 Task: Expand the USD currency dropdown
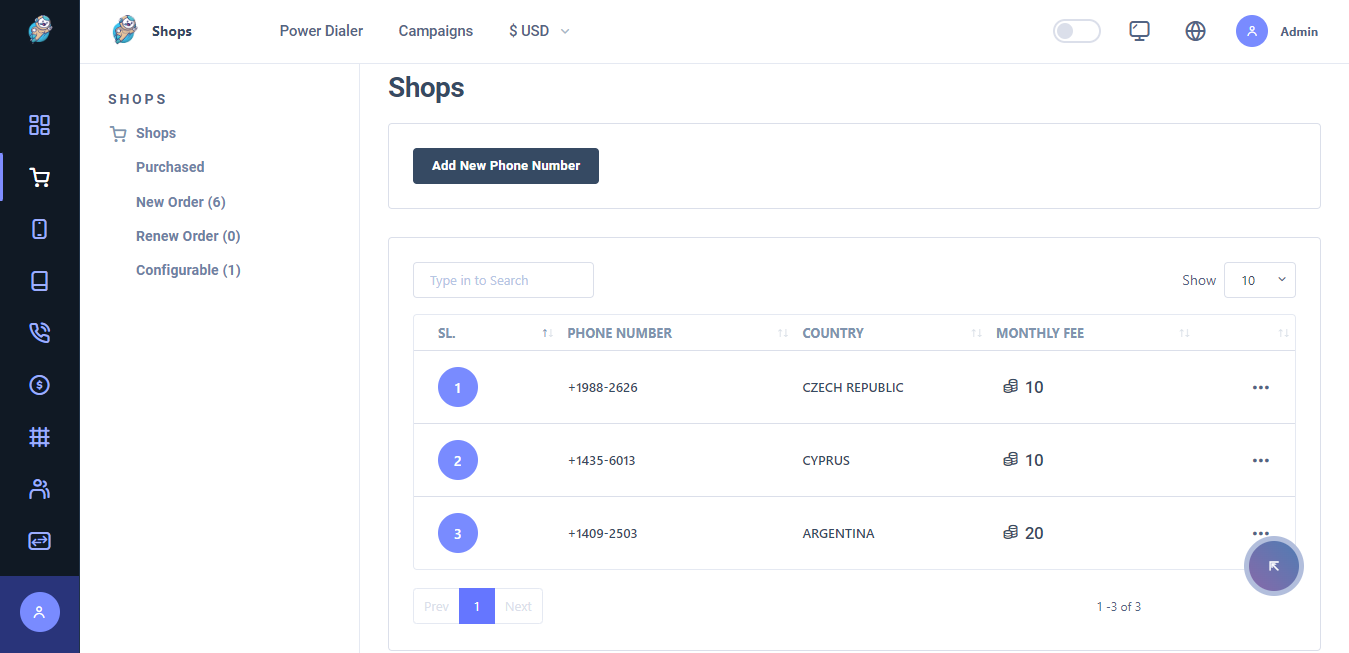click(x=538, y=31)
